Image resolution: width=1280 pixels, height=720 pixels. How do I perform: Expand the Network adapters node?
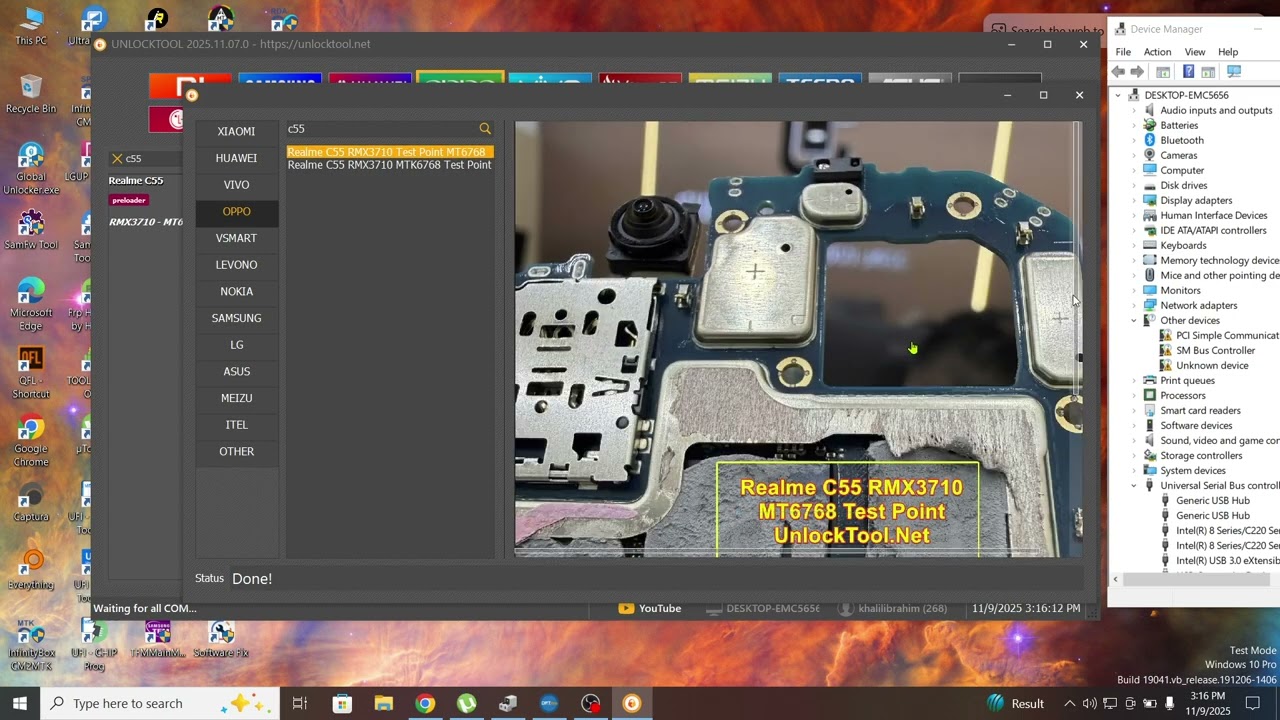coord(1134,305)
